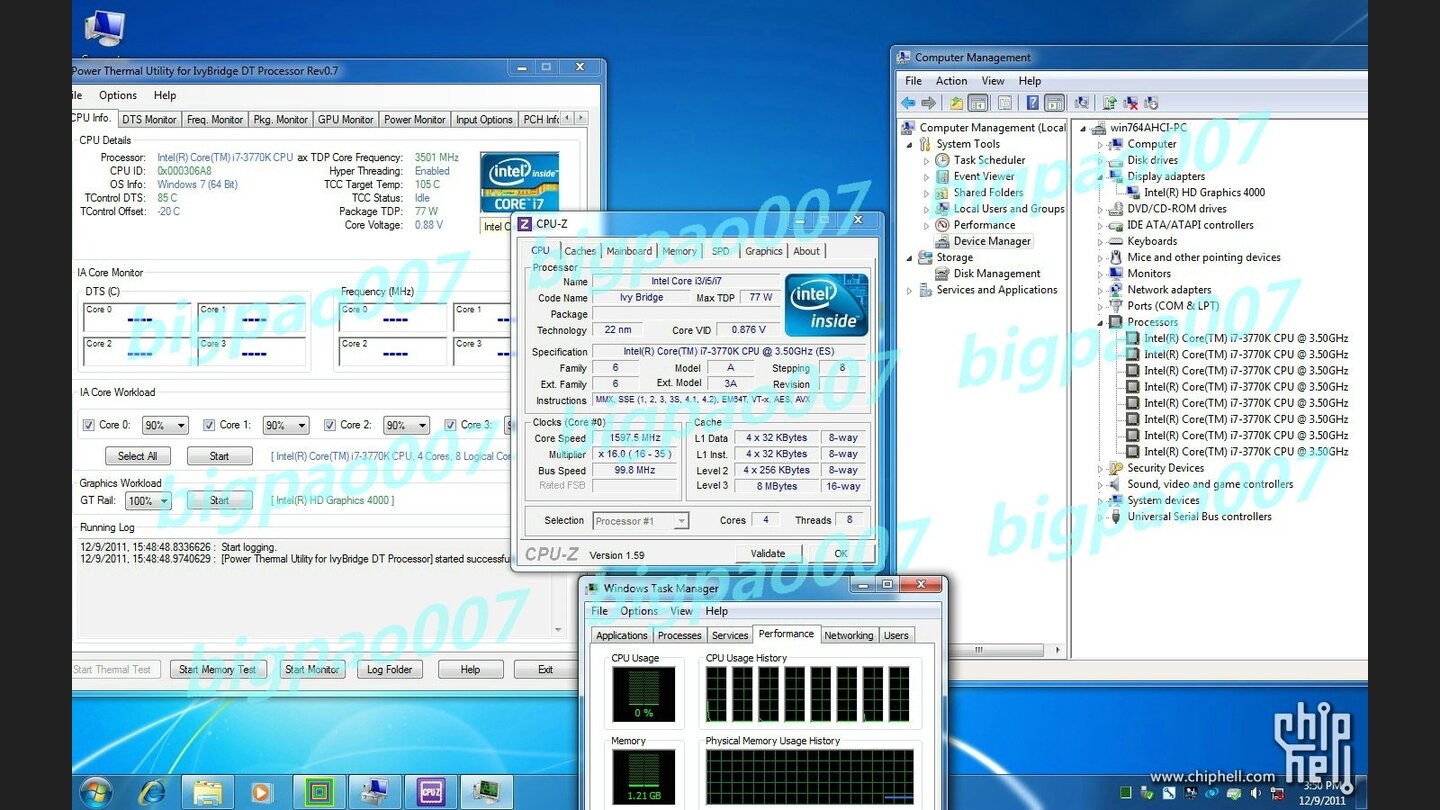Switch to Task Manager taskbar icon
Image resolution: width=1440 pixels, height=810 pixels.
click(487, 792)
